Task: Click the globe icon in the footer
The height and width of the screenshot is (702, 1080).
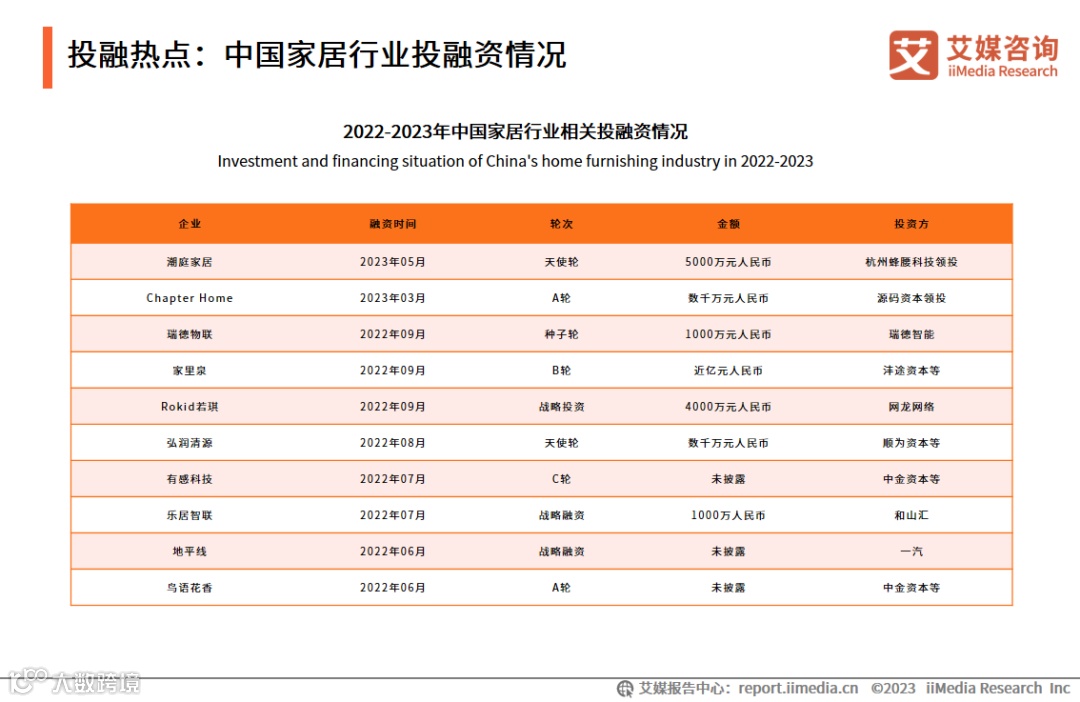Action: (625, 688)
